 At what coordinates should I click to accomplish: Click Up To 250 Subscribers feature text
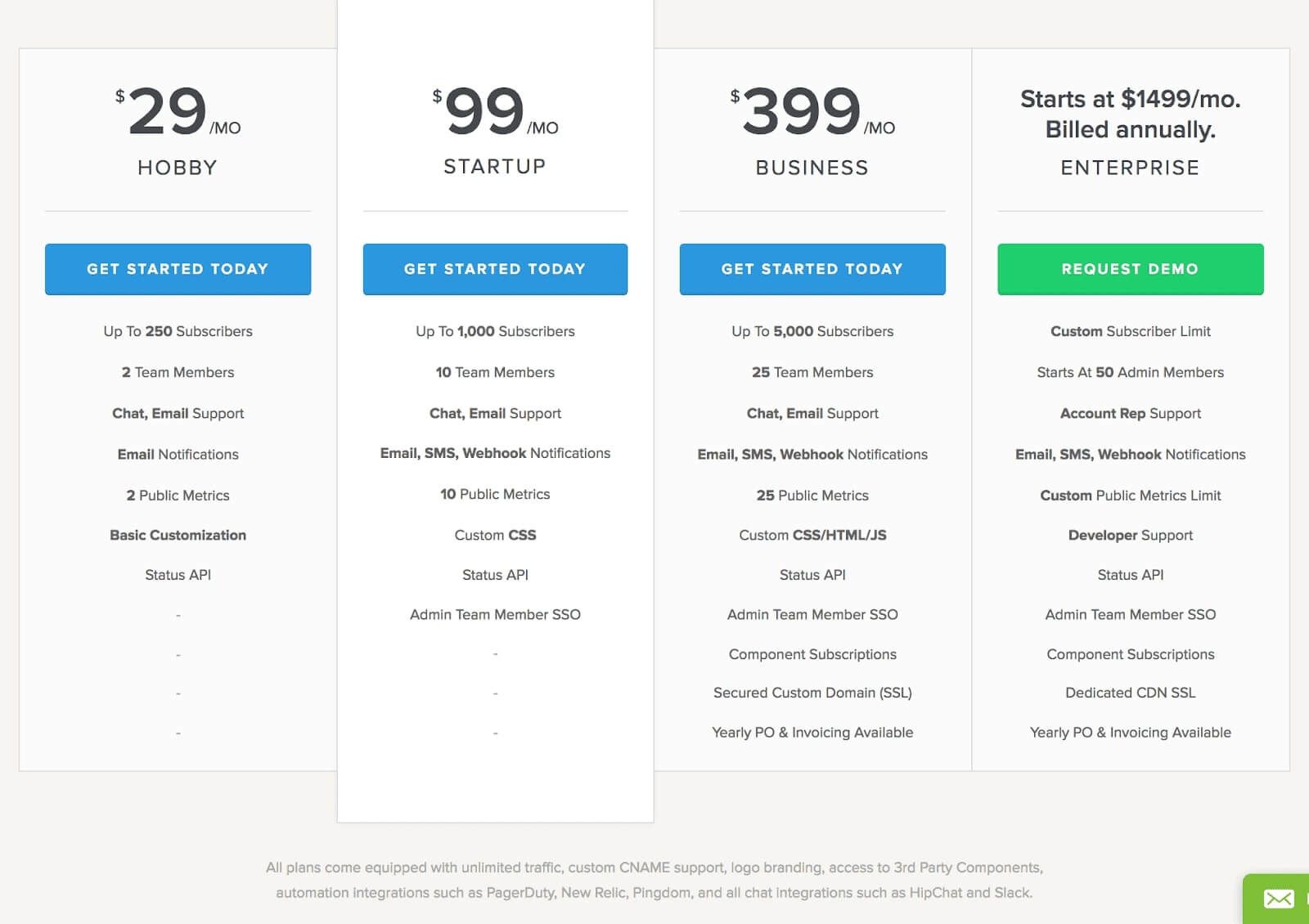(x=178, y=331)
